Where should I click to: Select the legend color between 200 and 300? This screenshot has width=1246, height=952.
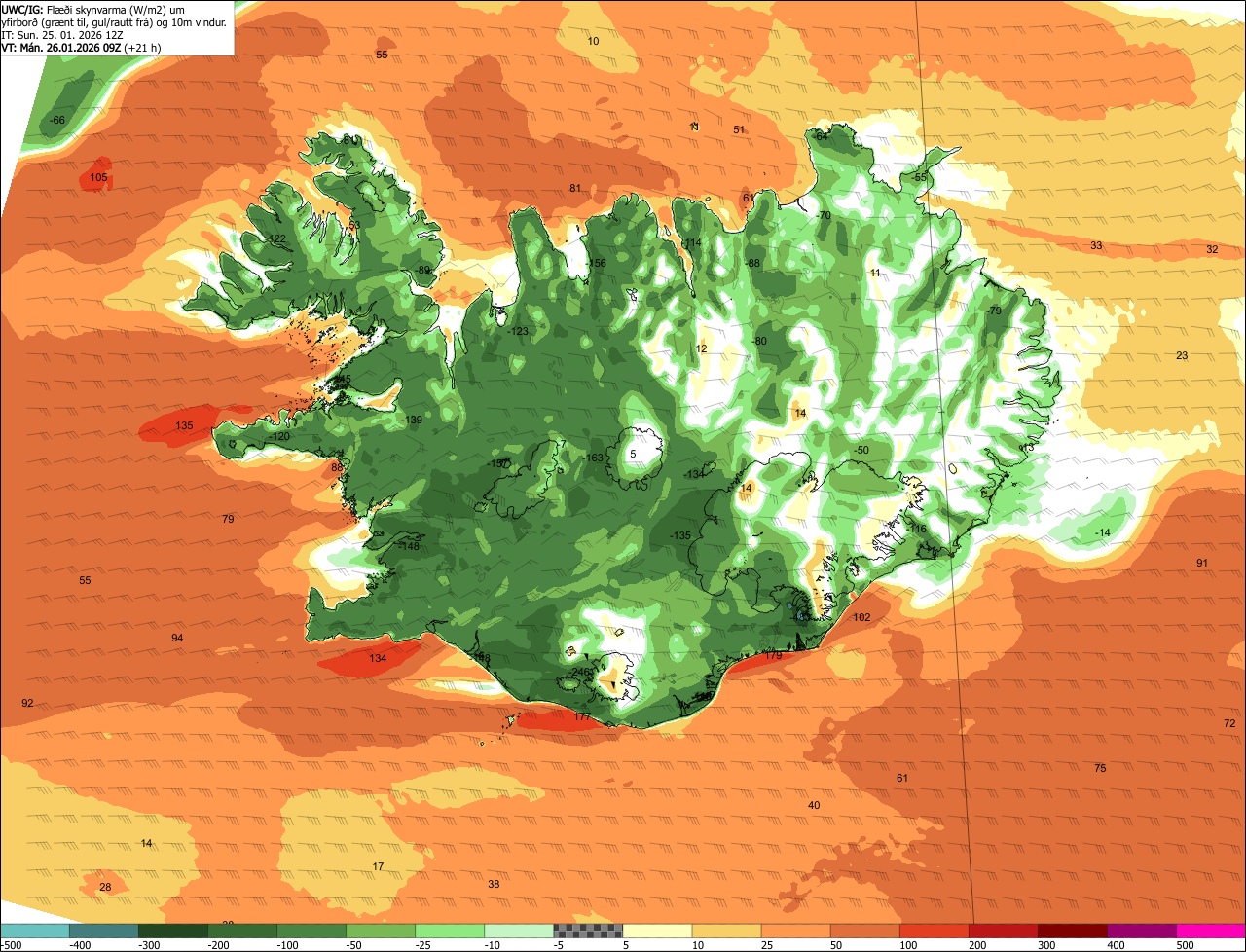1004,931
